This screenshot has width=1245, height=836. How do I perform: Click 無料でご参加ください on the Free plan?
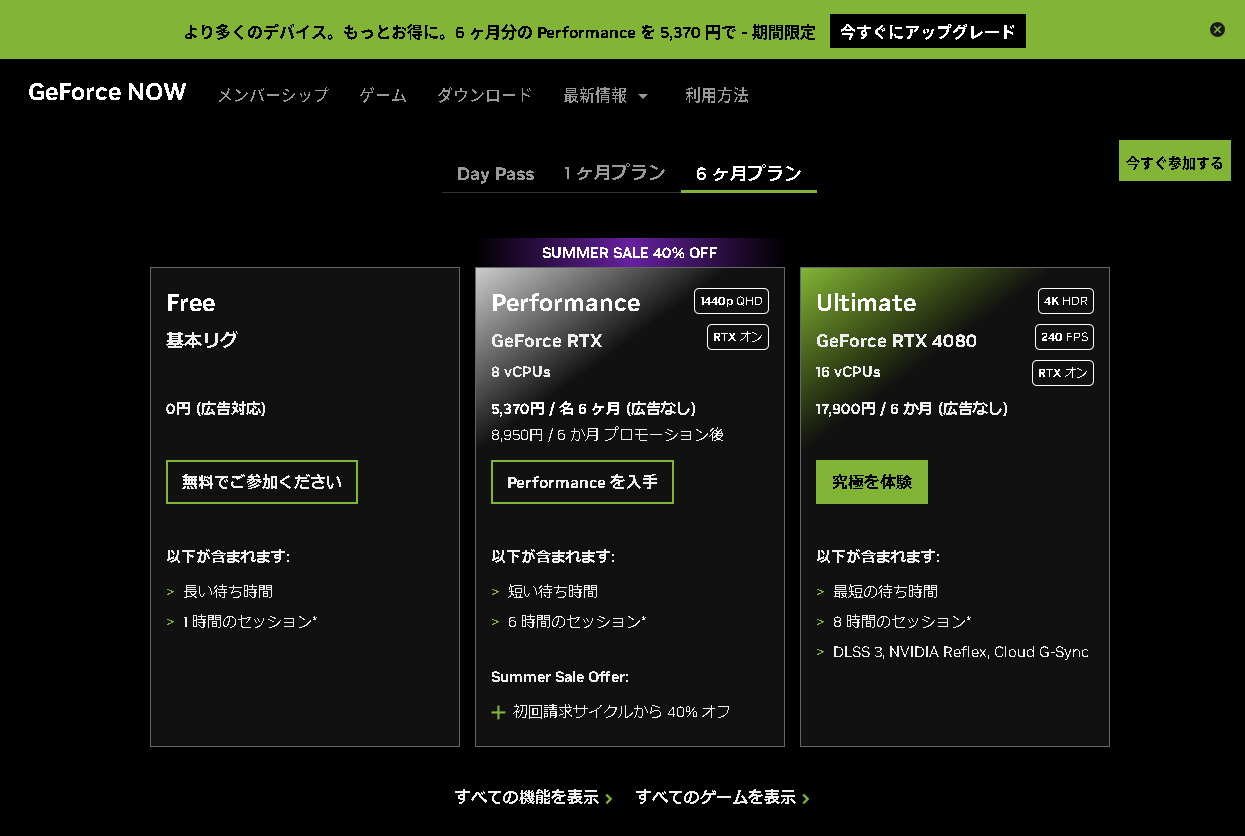(x=261, y=481)
